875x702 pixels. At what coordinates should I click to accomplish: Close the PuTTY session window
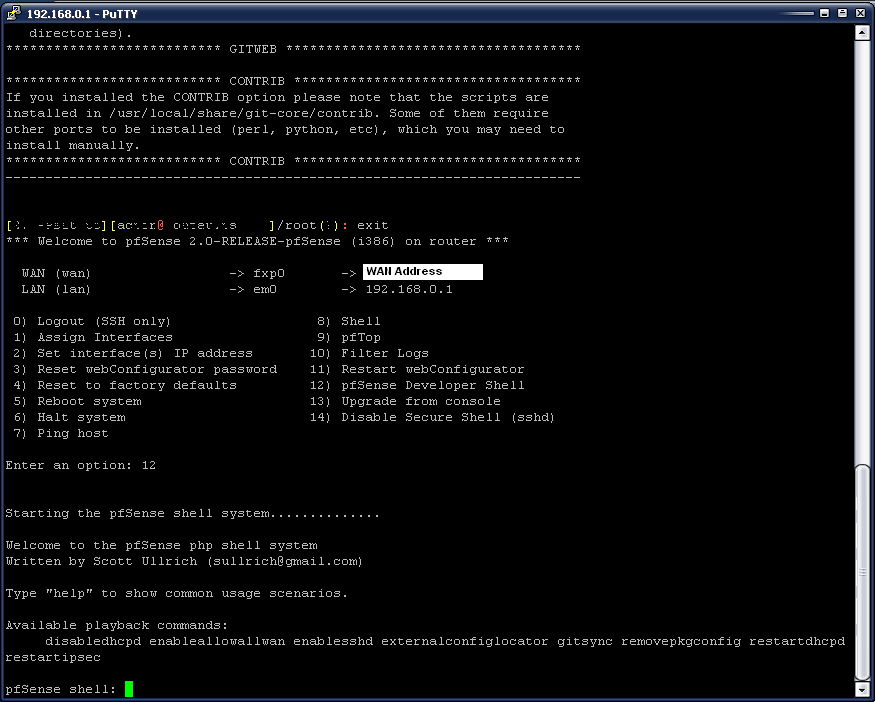tap(860, 13)
